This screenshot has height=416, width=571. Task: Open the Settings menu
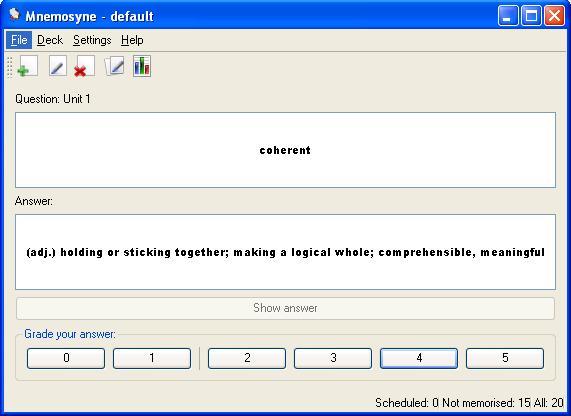(92, 40)
